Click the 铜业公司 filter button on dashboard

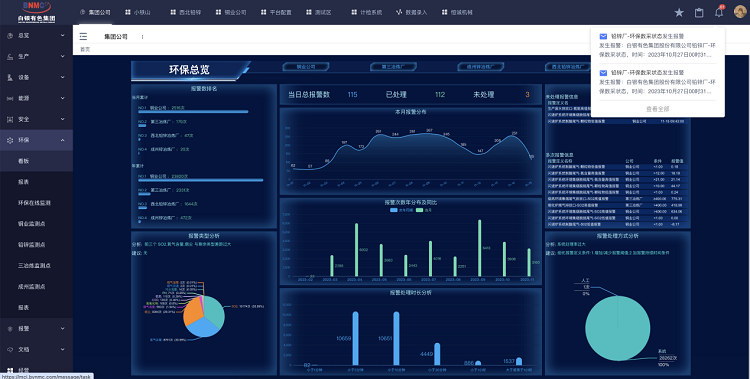click(x=306, y=67)
